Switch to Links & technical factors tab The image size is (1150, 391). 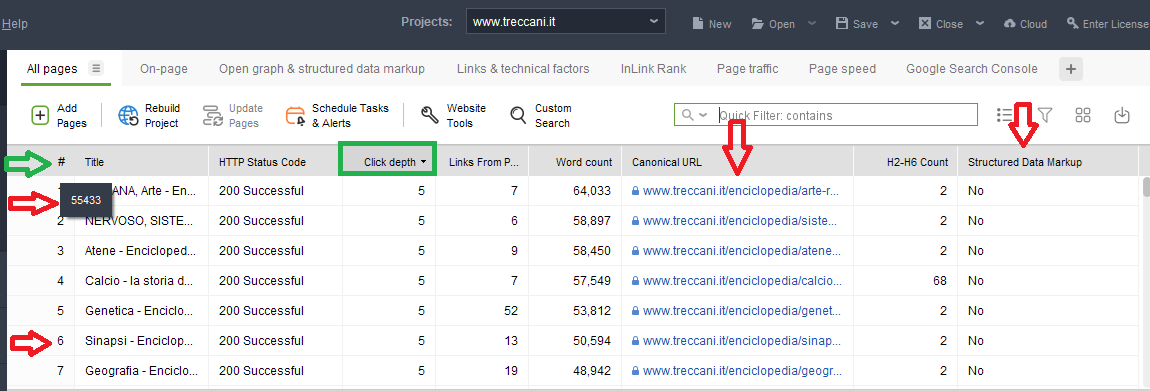[x=523, y=69]
